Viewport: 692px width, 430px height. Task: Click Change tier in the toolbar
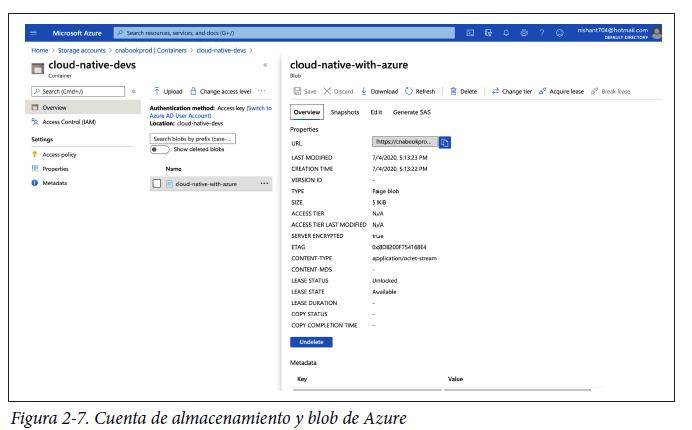coord(511,91)
